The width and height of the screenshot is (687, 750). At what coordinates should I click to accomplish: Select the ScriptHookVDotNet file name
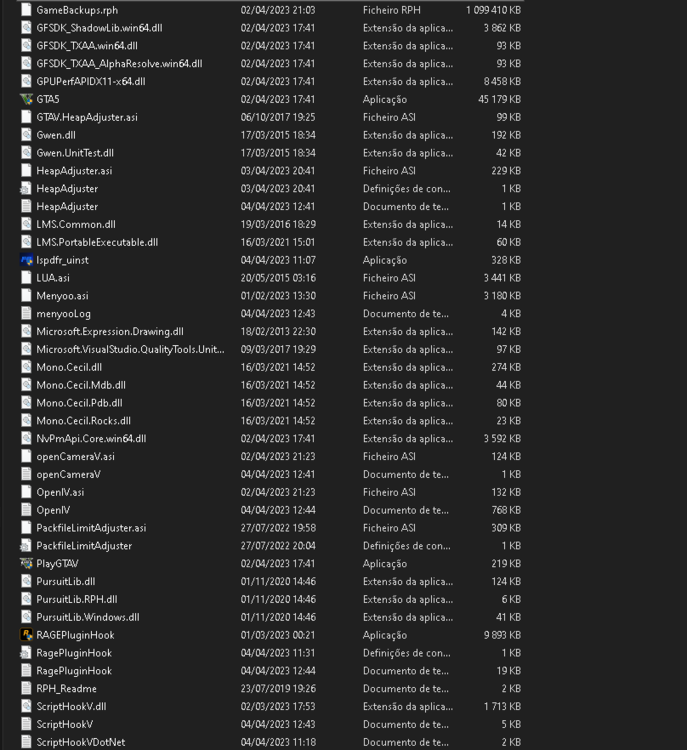pyautogui.click(x=81, y=742)
